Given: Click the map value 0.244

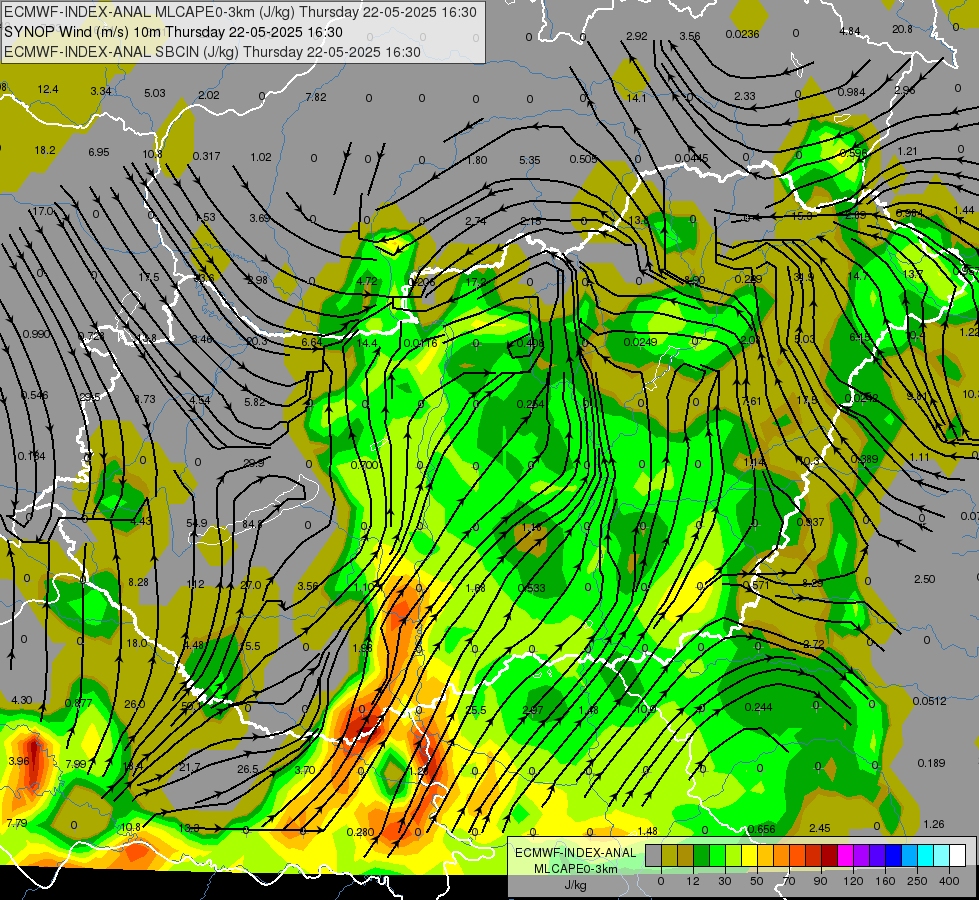Looking at the screenshot, I should click(759, 707).
